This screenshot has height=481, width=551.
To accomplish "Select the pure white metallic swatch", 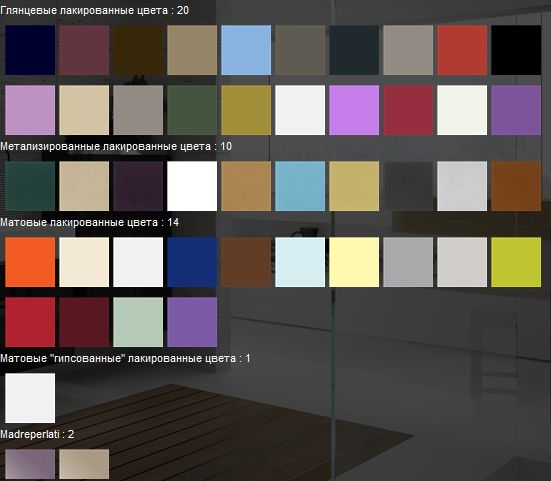I will click(x=192, y=186).
